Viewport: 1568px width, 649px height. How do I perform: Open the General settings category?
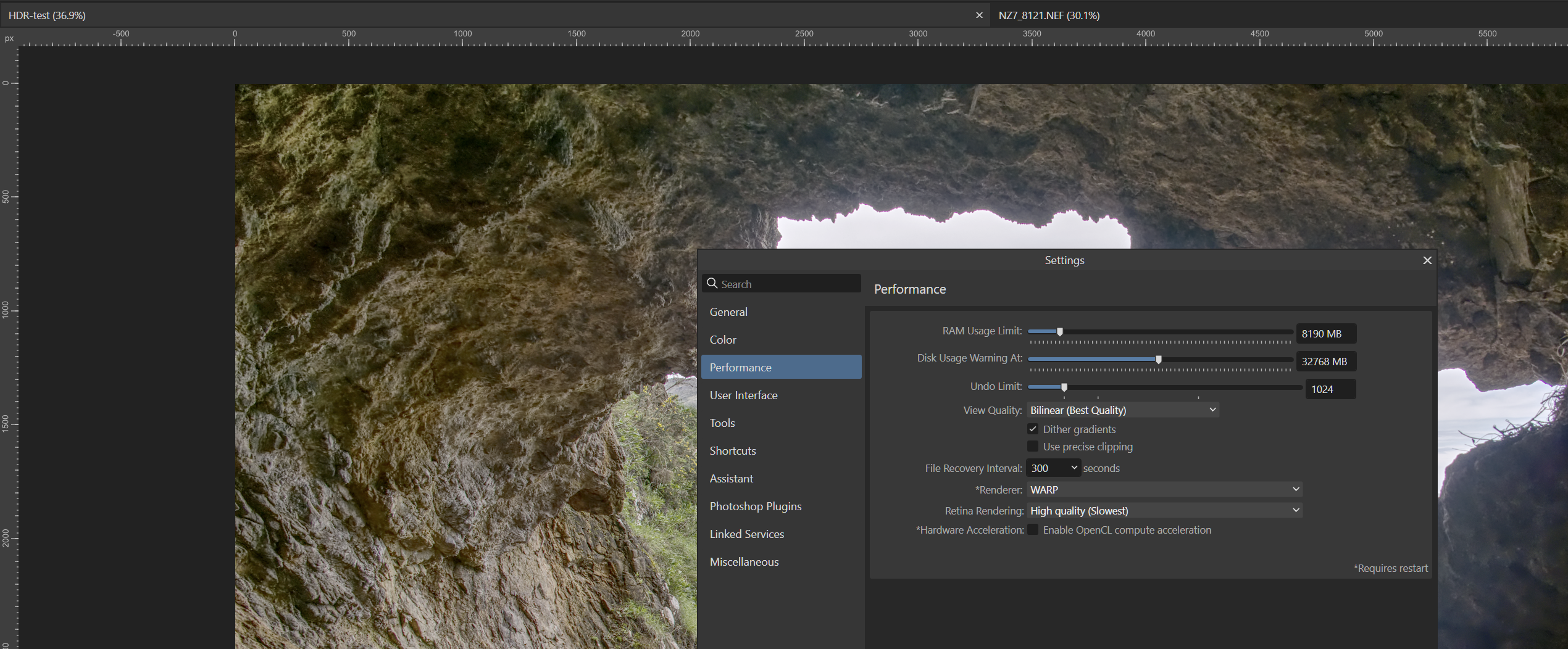[781, 312]
